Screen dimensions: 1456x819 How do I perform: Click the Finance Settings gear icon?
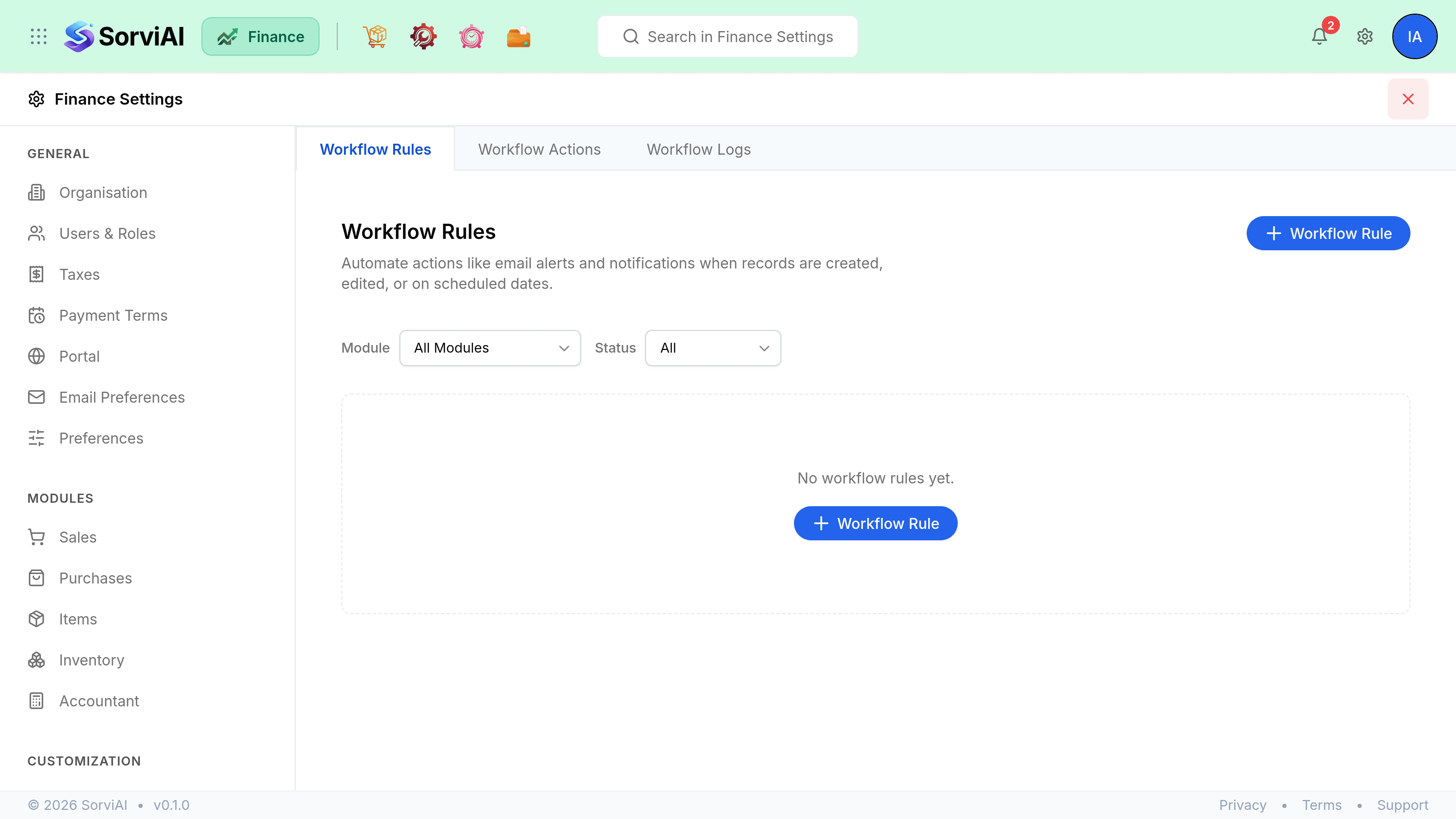36,99
